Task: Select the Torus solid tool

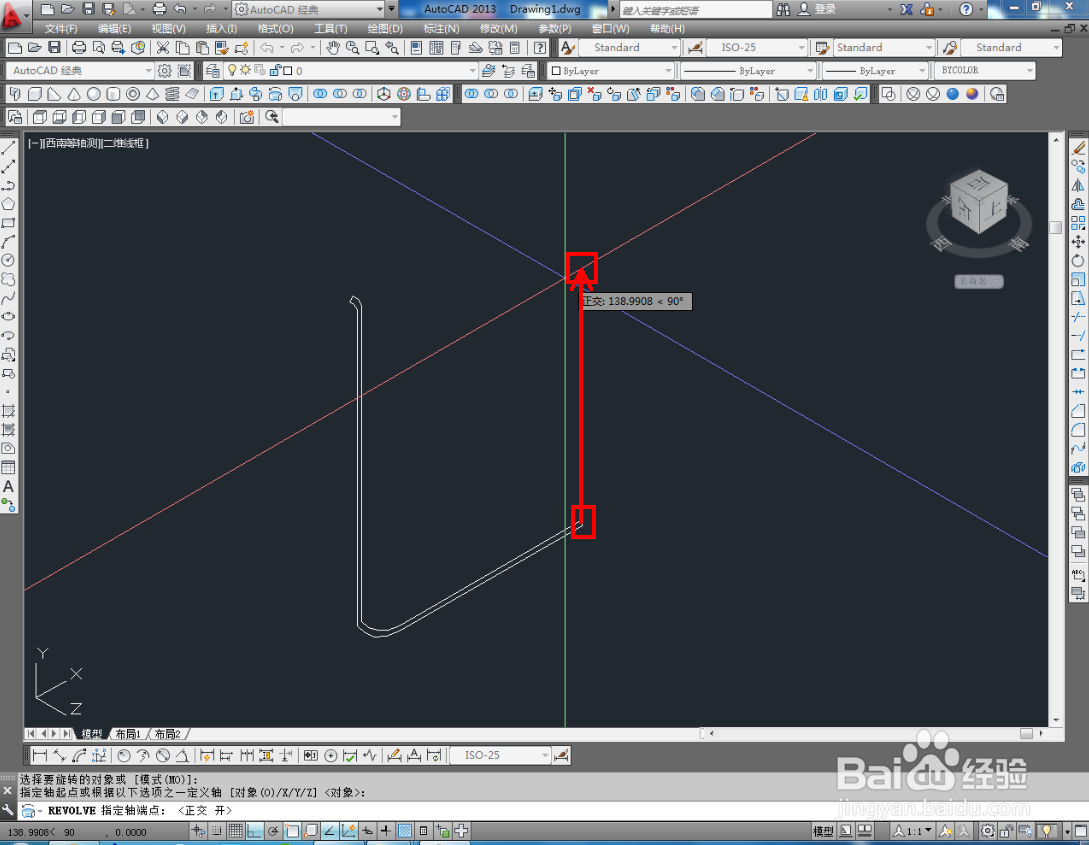Action: coord(133,94)
